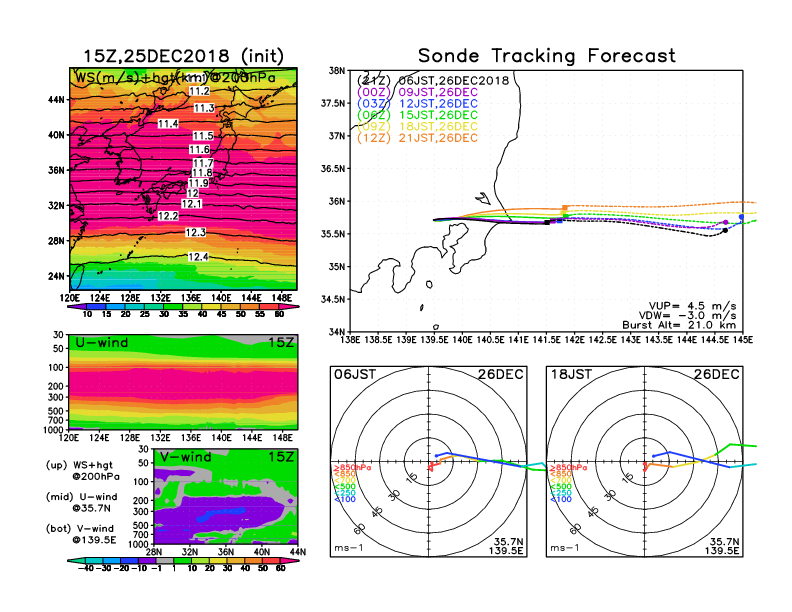Select the '(up) WS+hgt @200hPa' caption

tap(83, 471)
